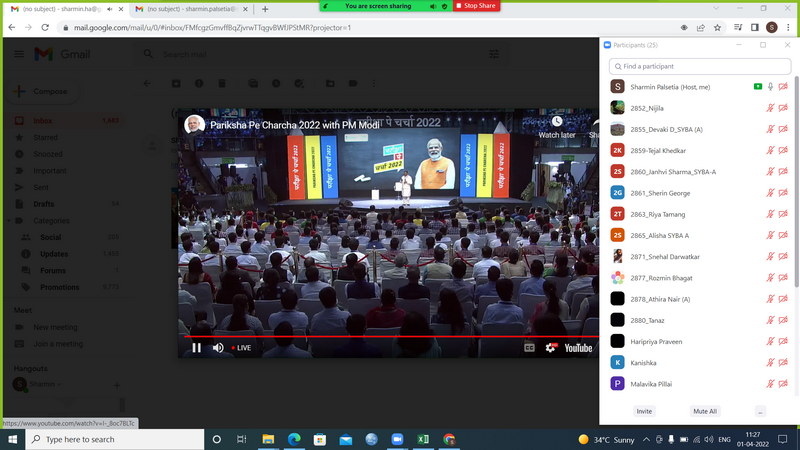
Task: Open Chrome side panel icon
Action: 755,28
